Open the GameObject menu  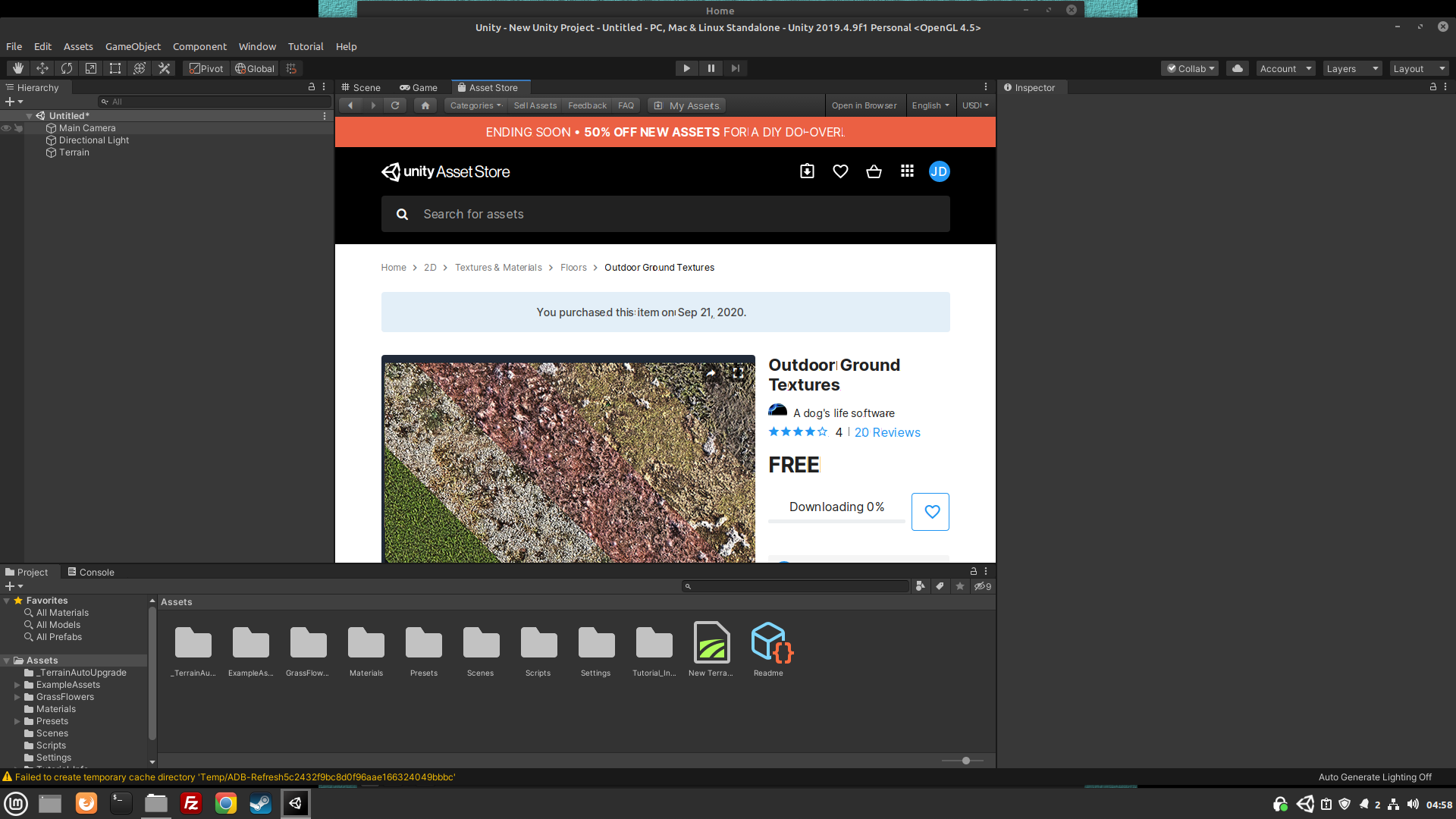click(133, 46)
